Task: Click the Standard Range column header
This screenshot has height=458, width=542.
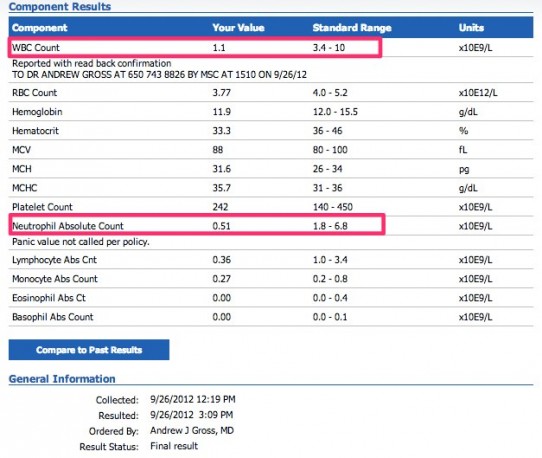Action: (x=352, y=28)
